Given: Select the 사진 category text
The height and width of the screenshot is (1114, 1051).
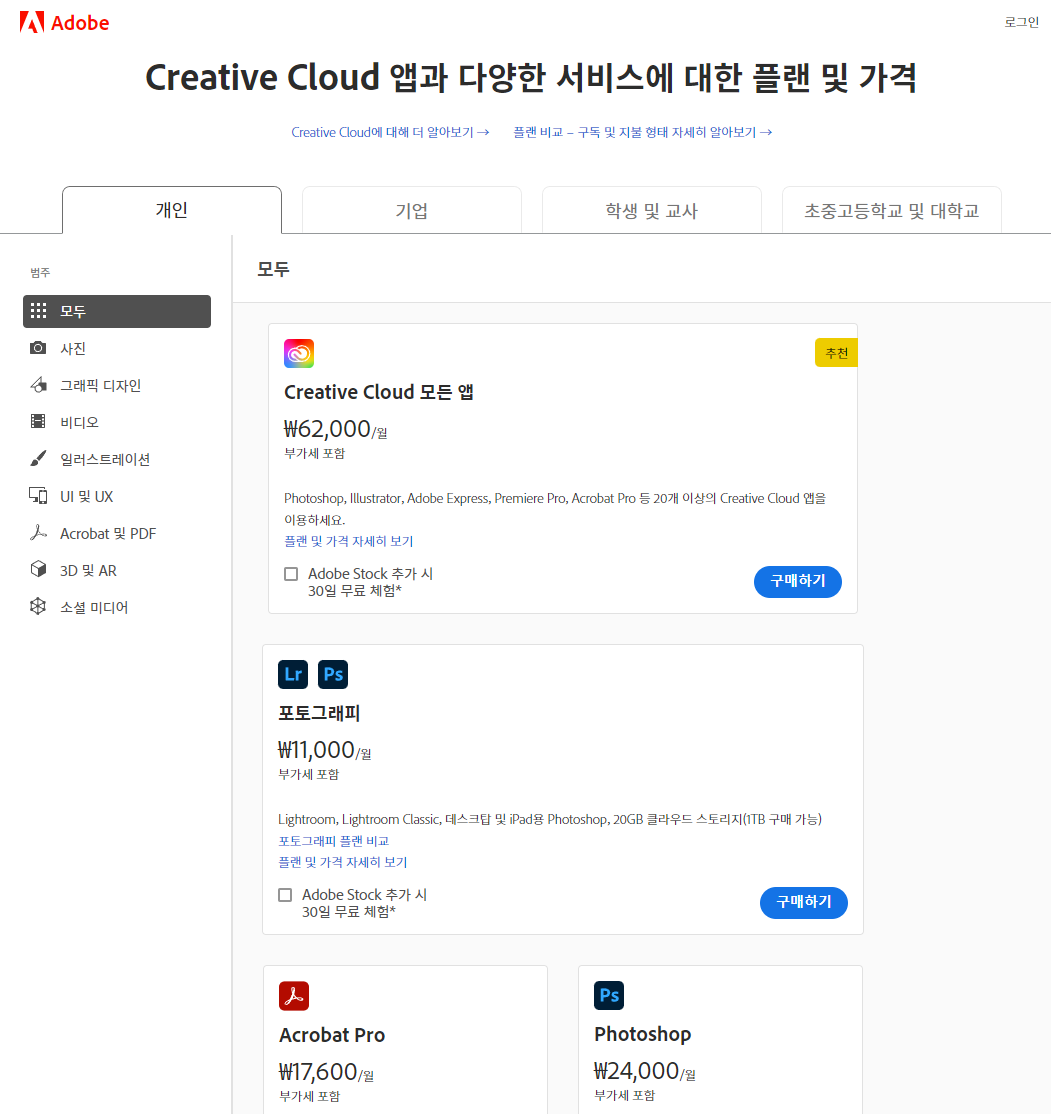Looking at the screenshot, I should click(73, 348).
